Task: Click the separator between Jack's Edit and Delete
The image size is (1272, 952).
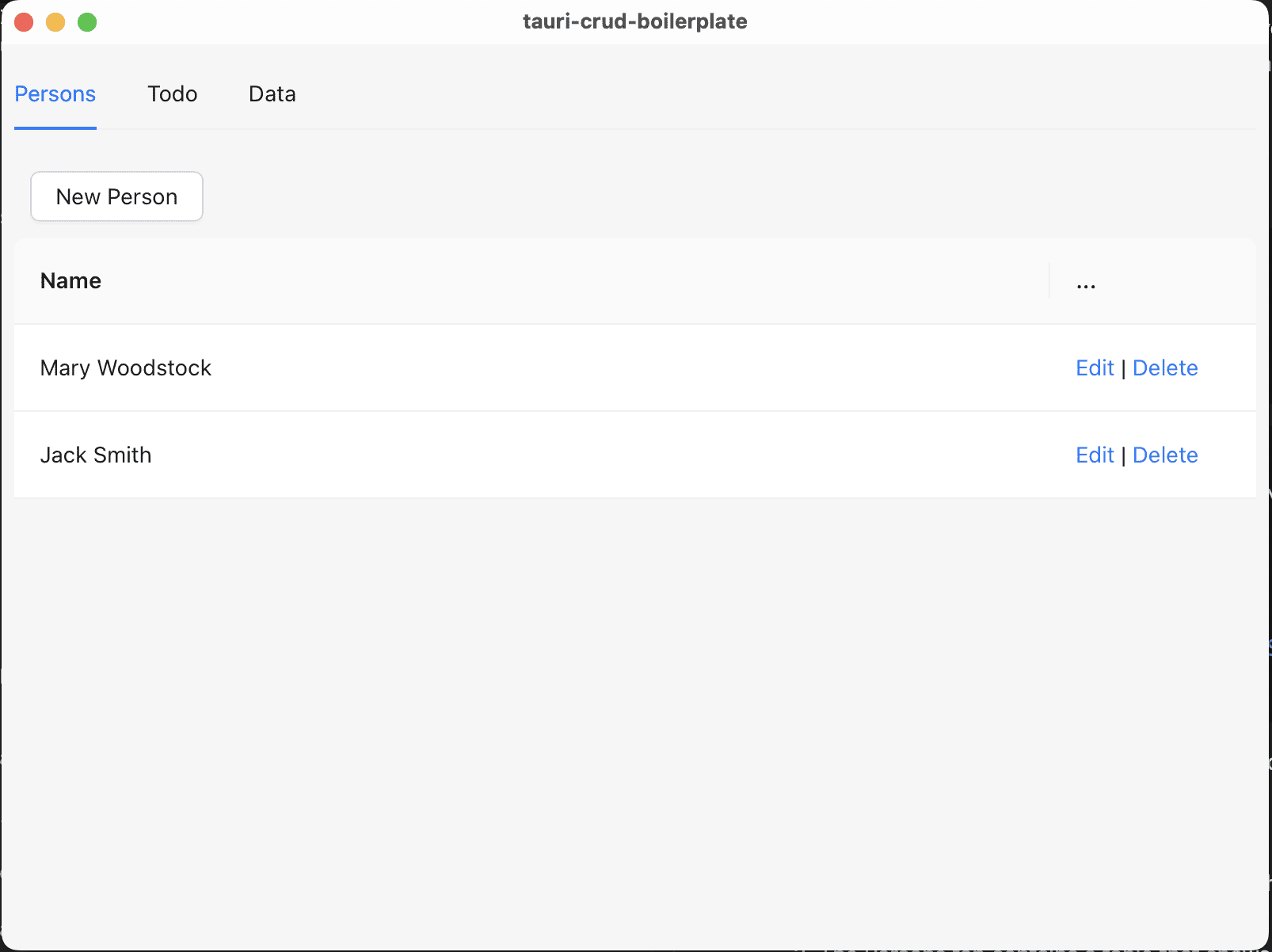Action: coord(1123,456)
